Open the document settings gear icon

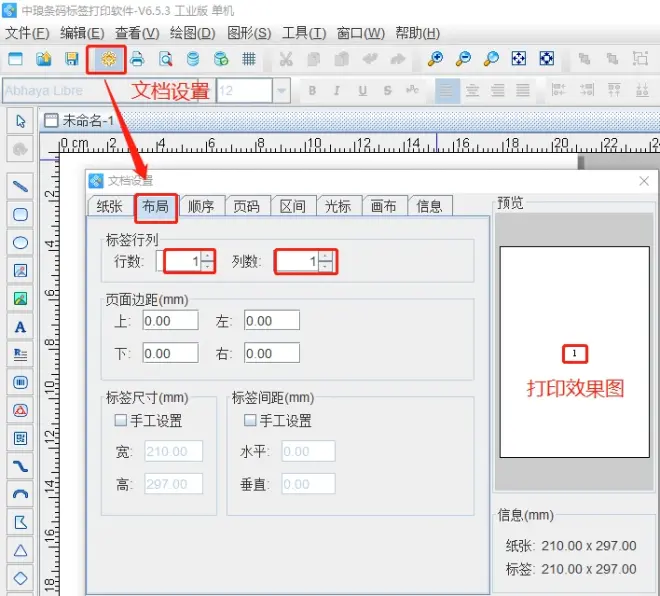(x=106, y=59)
